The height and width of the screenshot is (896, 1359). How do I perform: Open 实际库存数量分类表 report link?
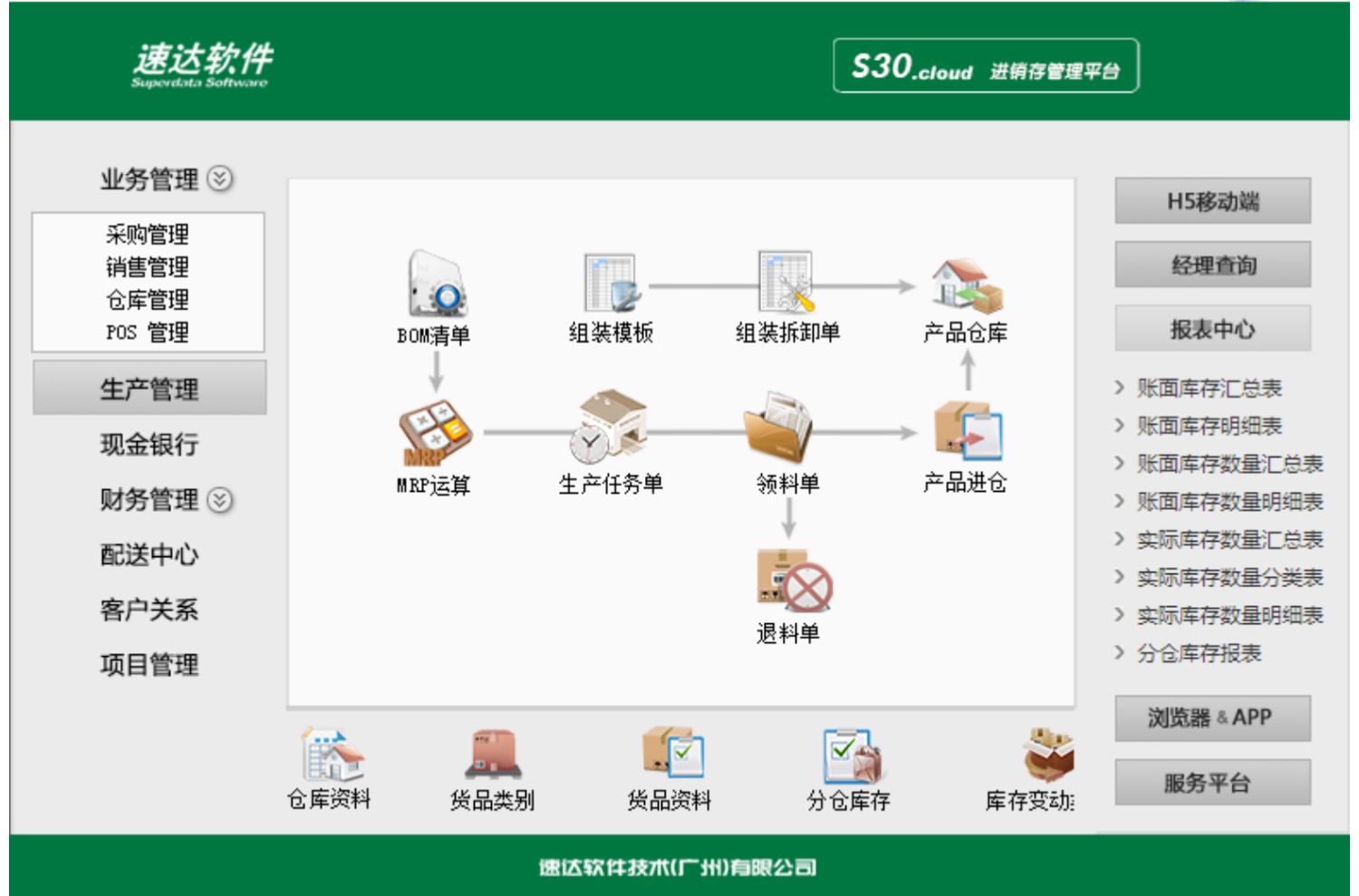tap(1230, 577)
